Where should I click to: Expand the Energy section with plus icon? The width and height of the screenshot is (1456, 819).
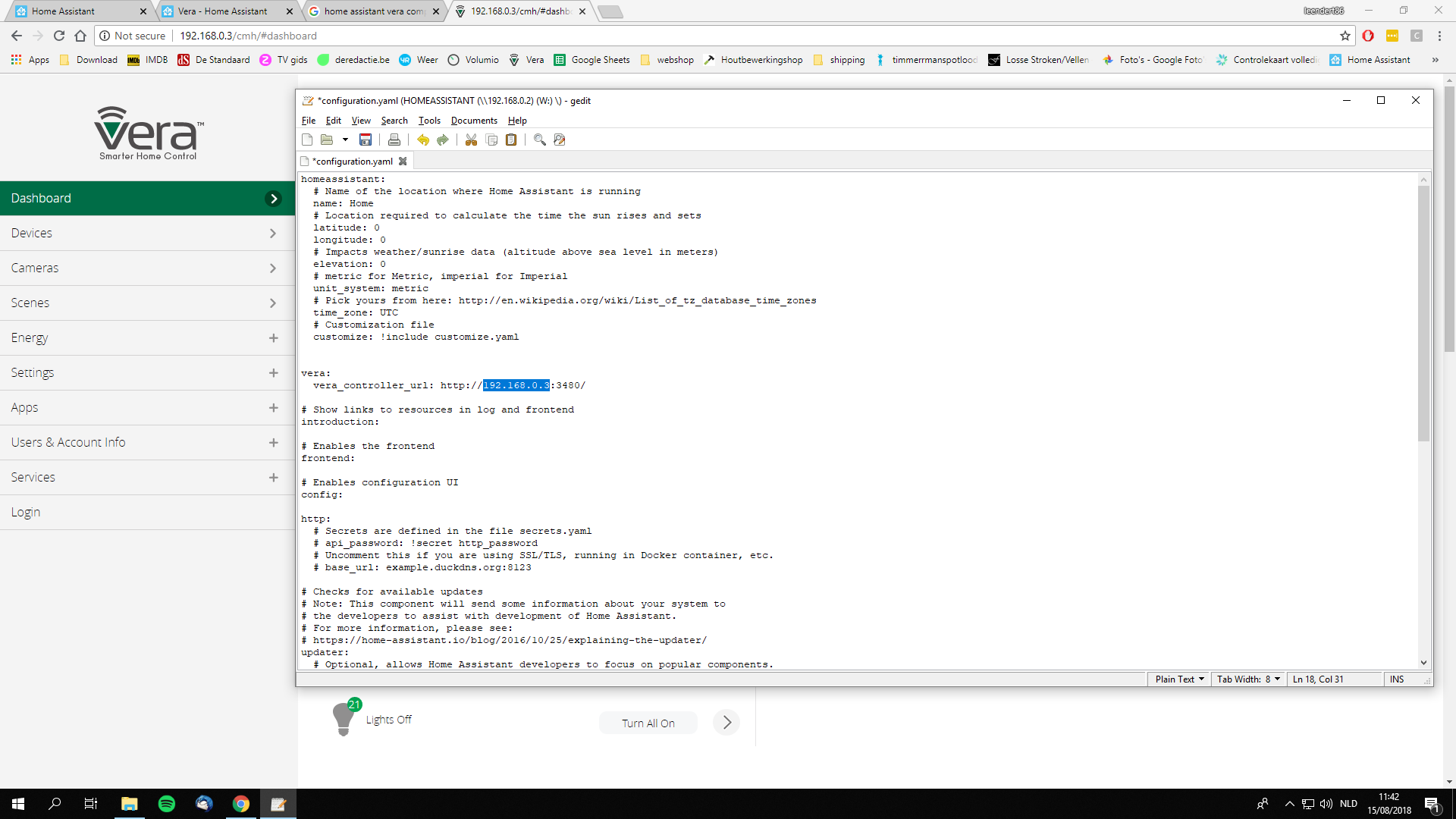[x=274, y=338]
